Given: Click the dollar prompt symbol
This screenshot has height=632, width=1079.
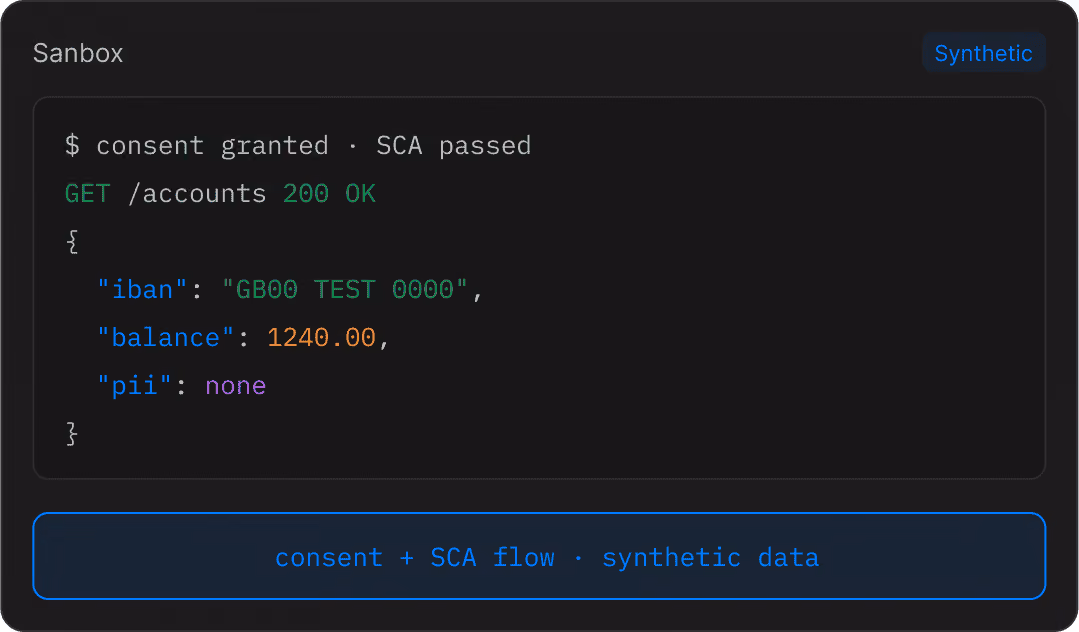Looking at the screenshot, I should pyautogui.click(x=72, y=145).
